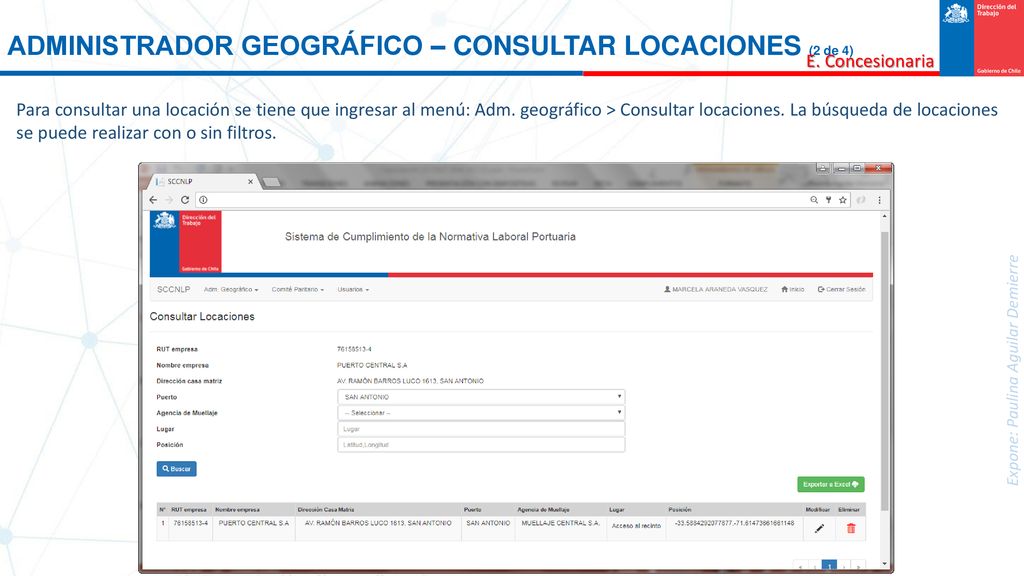1024x576 pixels.
Task: Open the Comité Paritario menu
Action: click(297, 289)
